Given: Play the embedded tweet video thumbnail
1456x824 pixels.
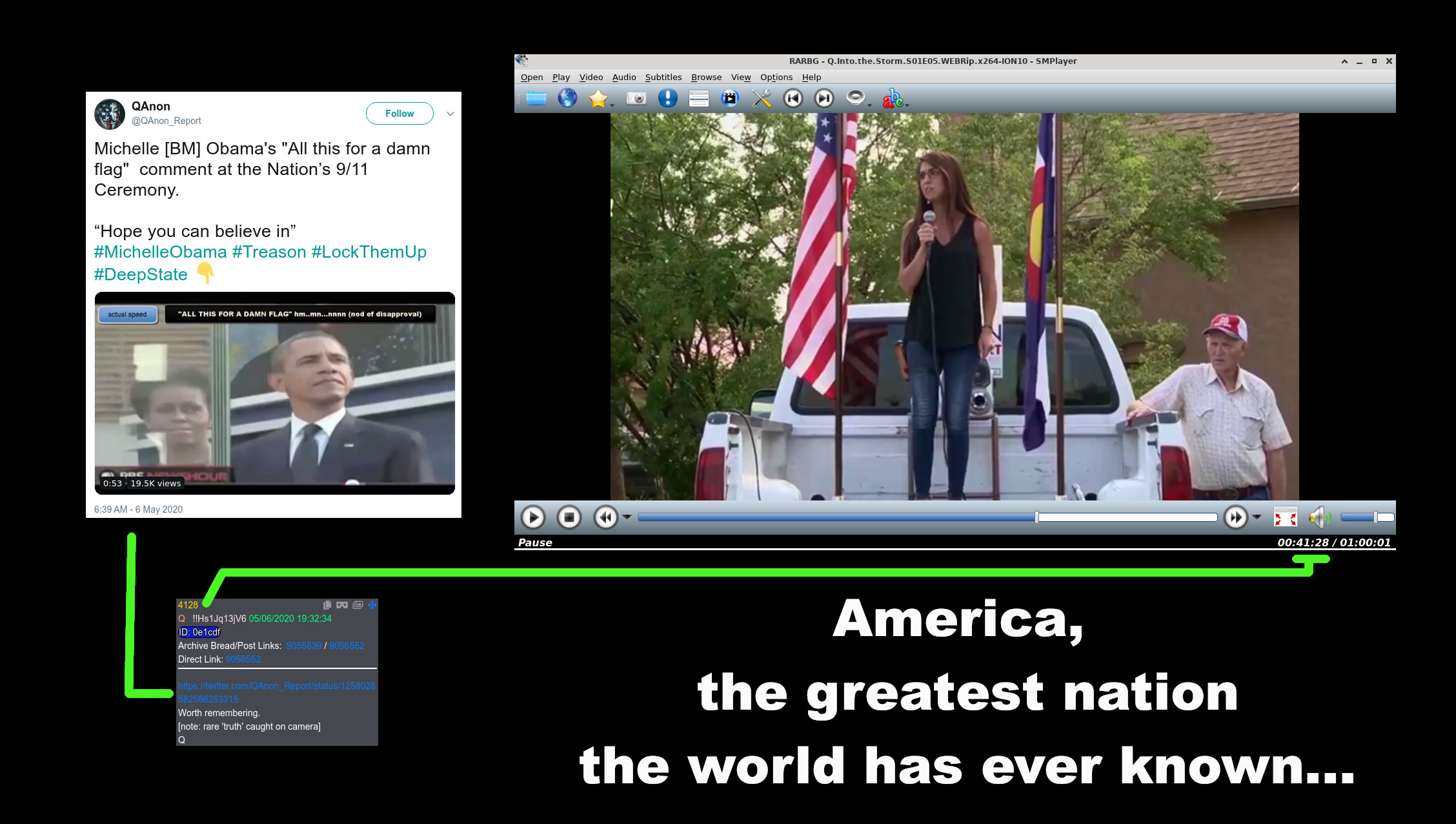Looking at the screenshot, I should pos(275,393).
